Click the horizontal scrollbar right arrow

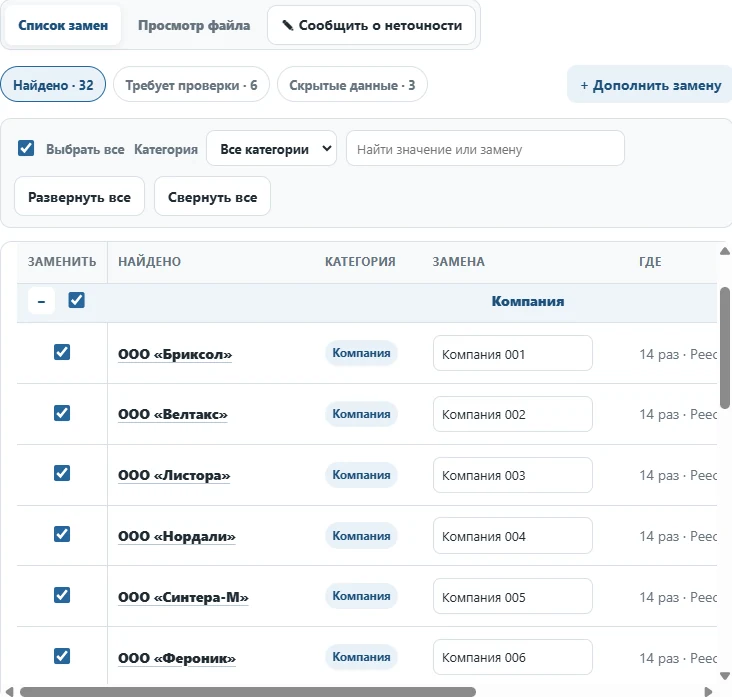708,691
